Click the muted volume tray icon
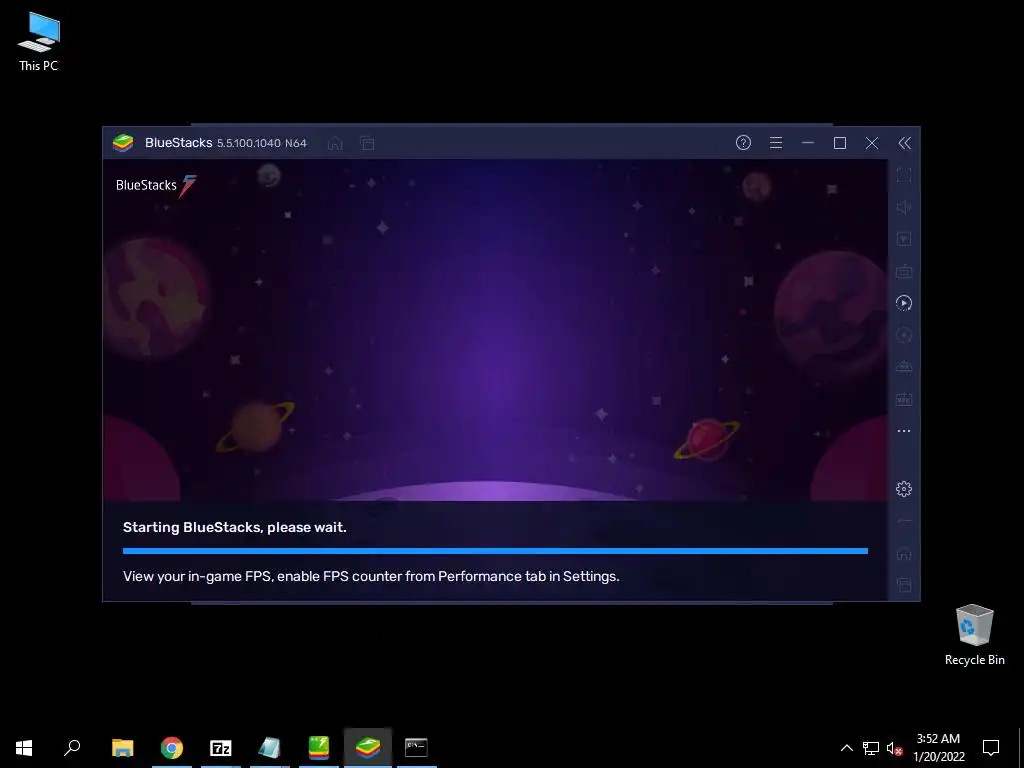 click(895, 748)
